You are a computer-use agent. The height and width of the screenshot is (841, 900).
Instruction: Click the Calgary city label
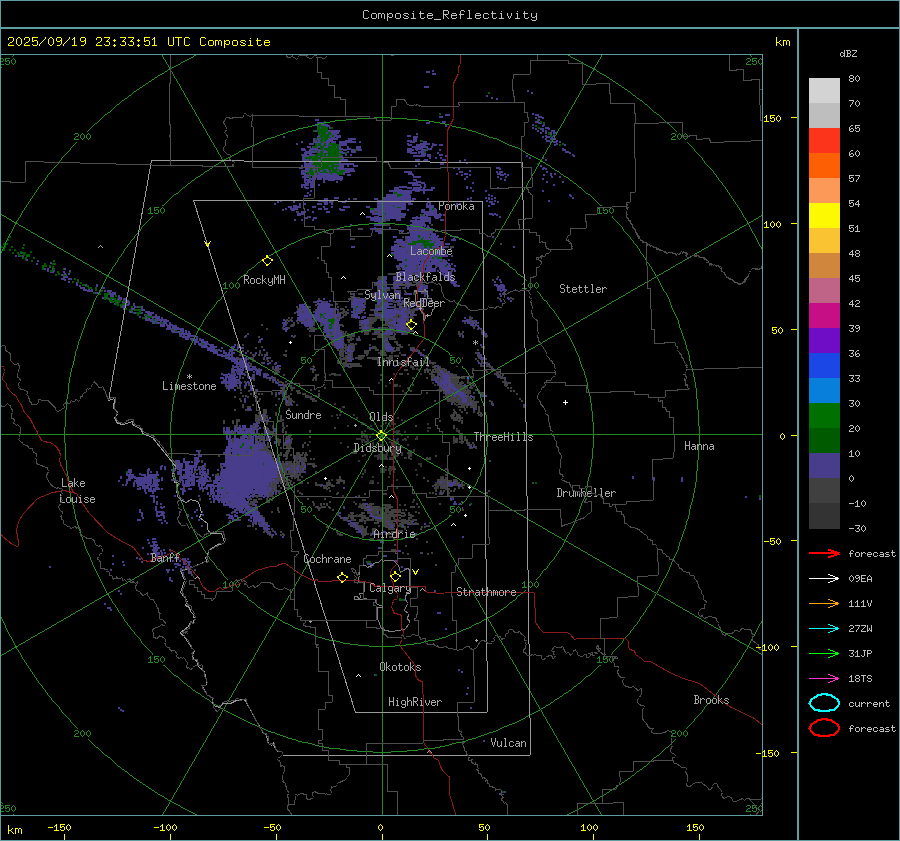click(390, 589)
